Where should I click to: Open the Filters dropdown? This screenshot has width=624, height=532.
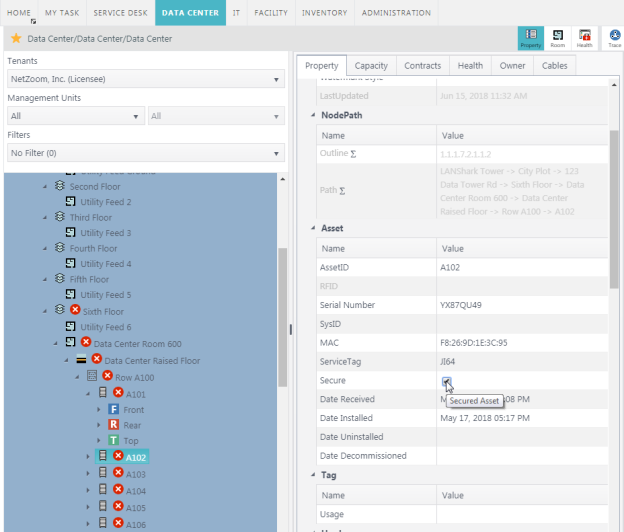(145, 153)
